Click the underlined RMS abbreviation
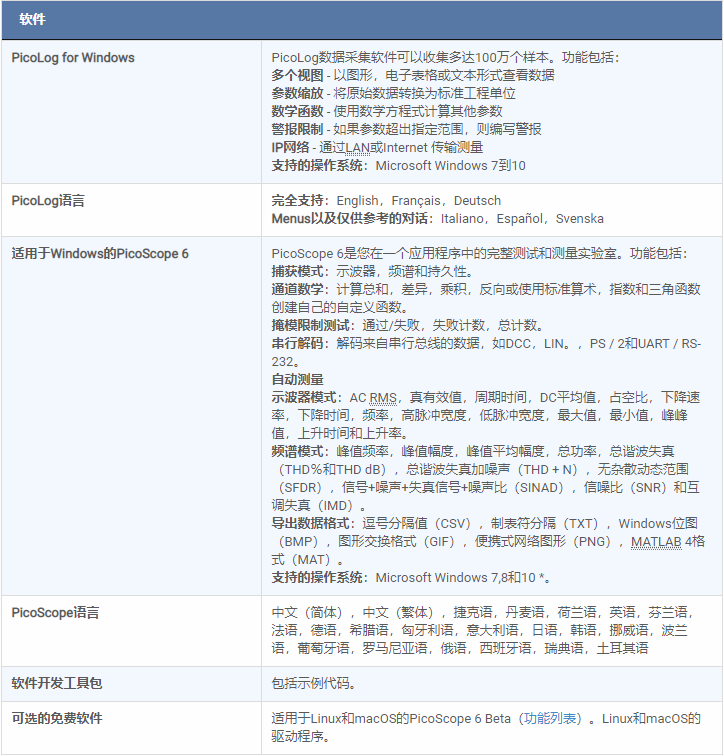This screenshot has height=756, width=724. point(383,397)
